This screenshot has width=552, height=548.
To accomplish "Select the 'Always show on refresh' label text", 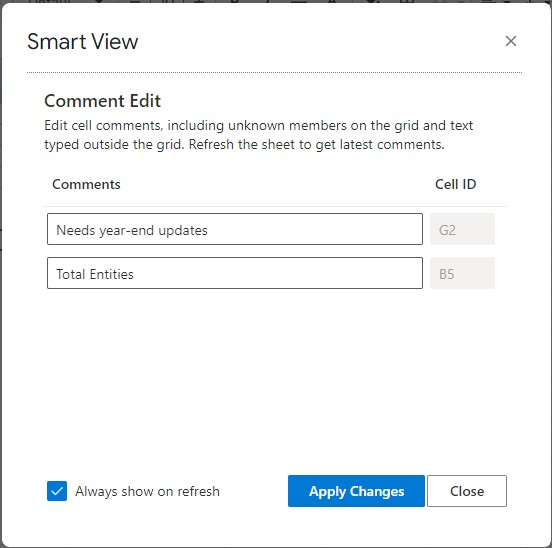I will click(148, 491).
